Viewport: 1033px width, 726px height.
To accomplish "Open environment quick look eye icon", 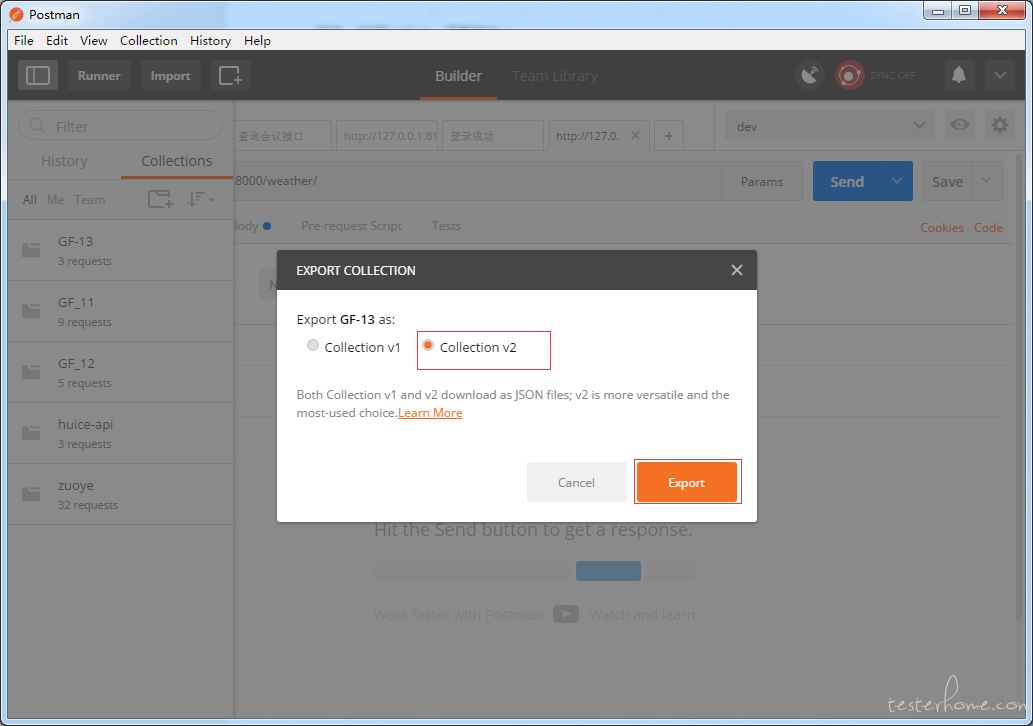I will (959, 125).
